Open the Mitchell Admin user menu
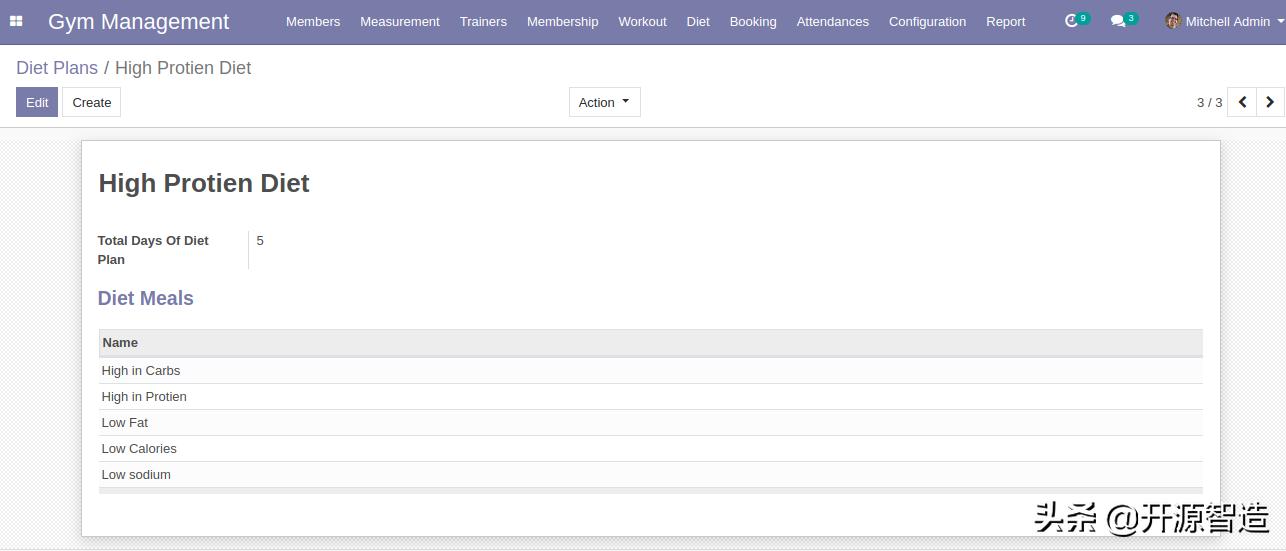The height and width of the screenshot is (551, 1286). point(1227,21)
